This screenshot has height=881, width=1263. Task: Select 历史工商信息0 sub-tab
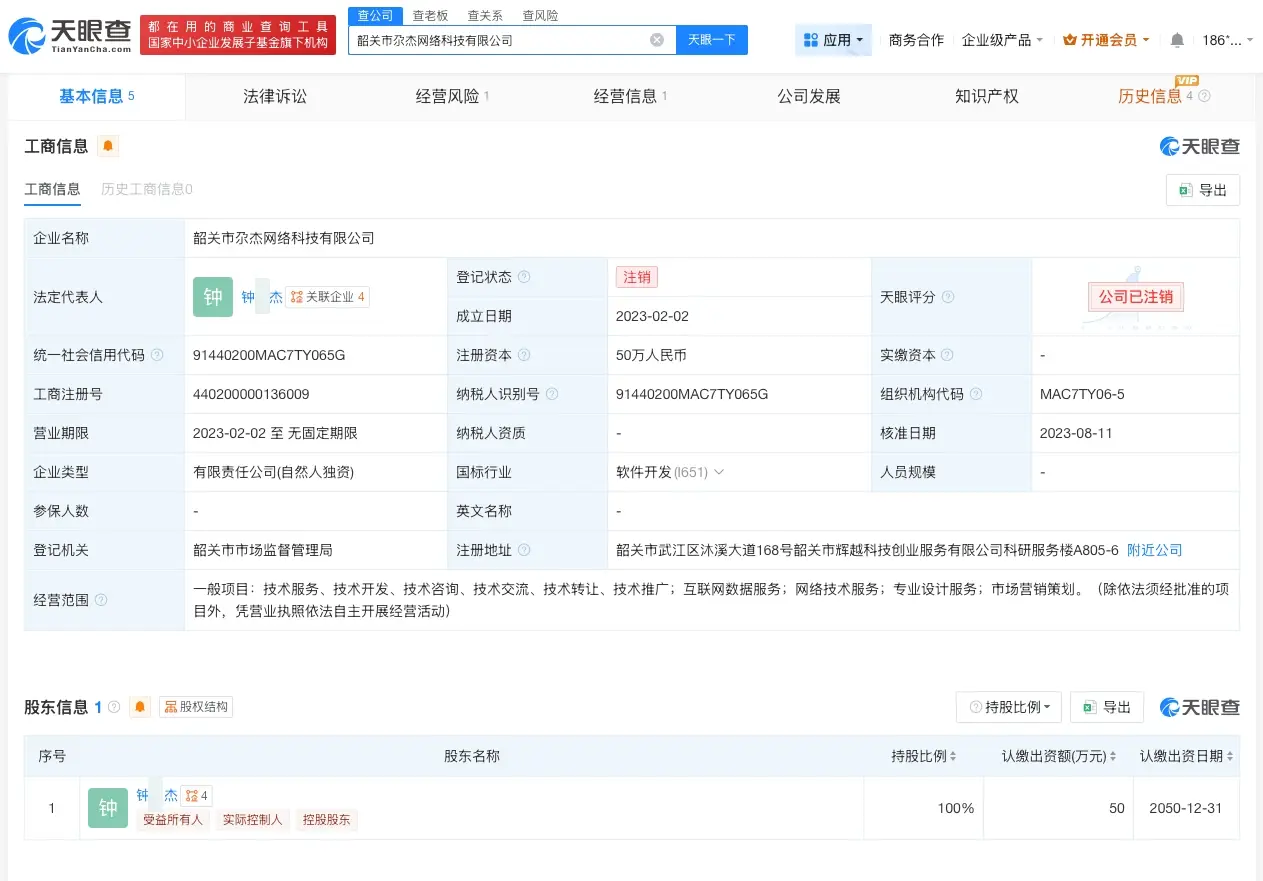(147, 189)
